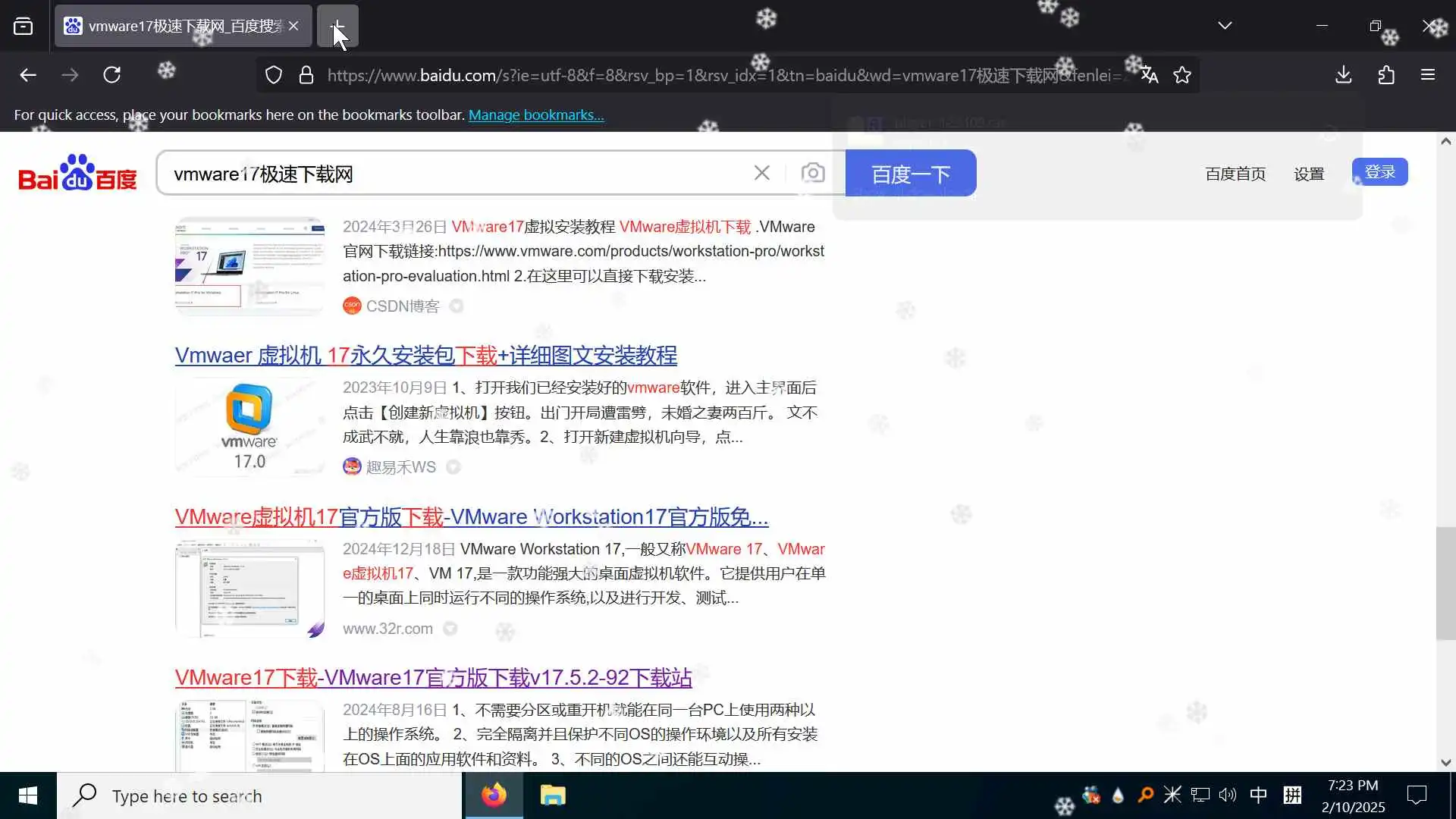Screen dimensions: 1456x819
Task: Open the Manage bookmarks link
Action: tap(535, 115)
